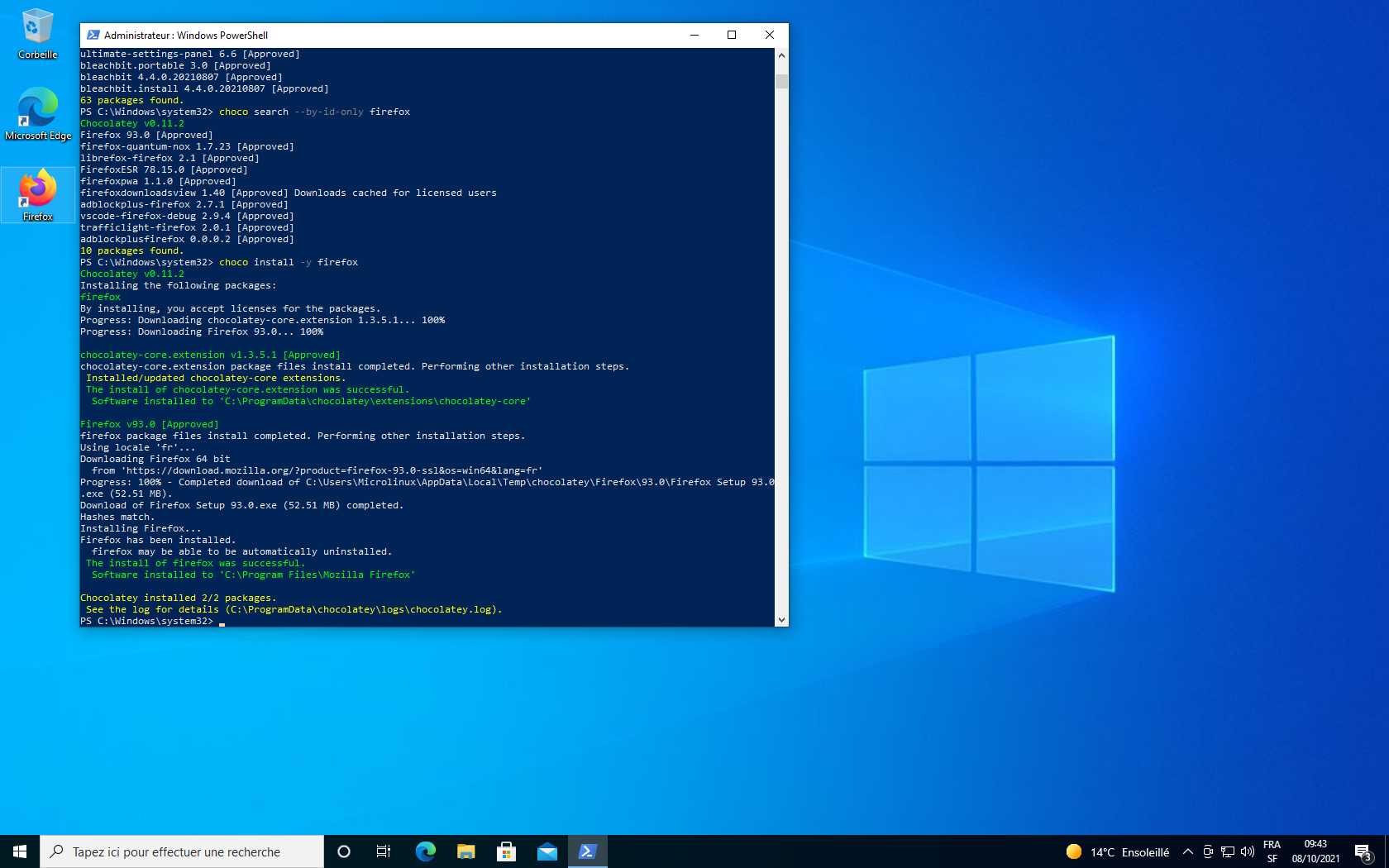
Task: Click the 'ultimate-settings-panel 6.6 [Approved]' line
Action: coord(190,54)
